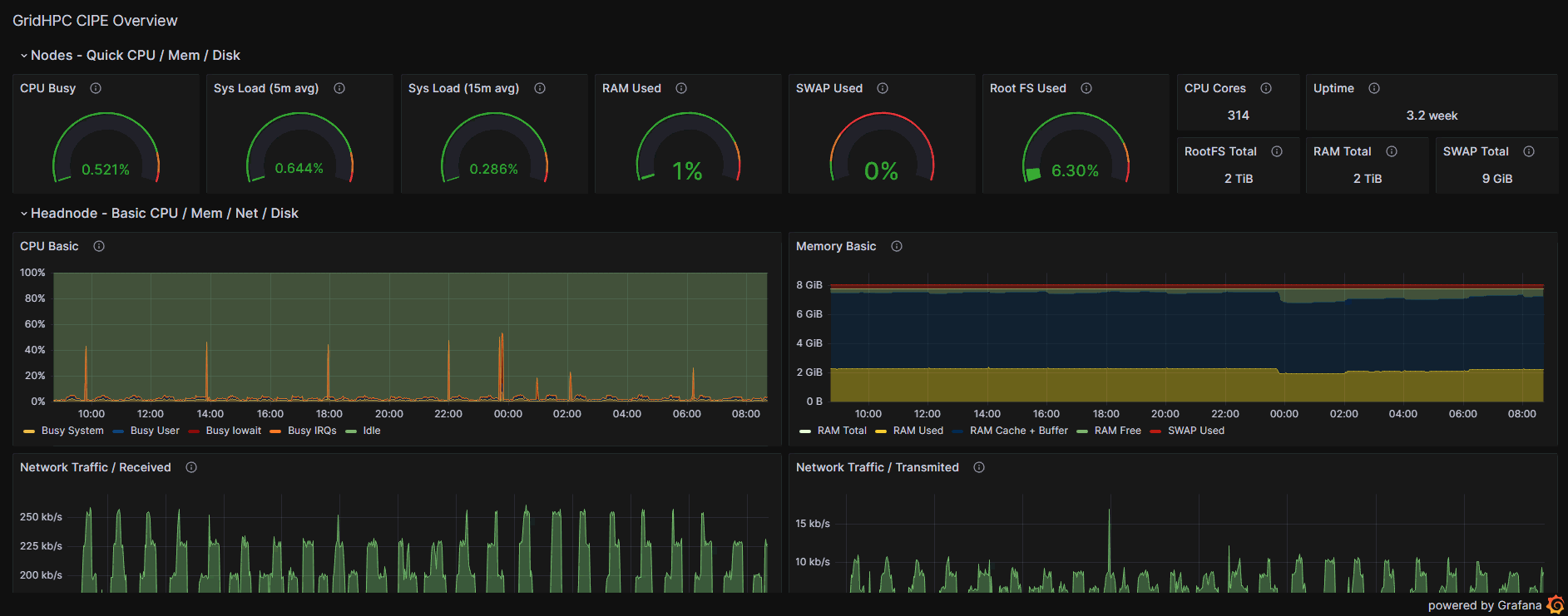Click the SWAP Total panel info icon
This screenshot has width=1568, height=616.
coord(1529,151)
